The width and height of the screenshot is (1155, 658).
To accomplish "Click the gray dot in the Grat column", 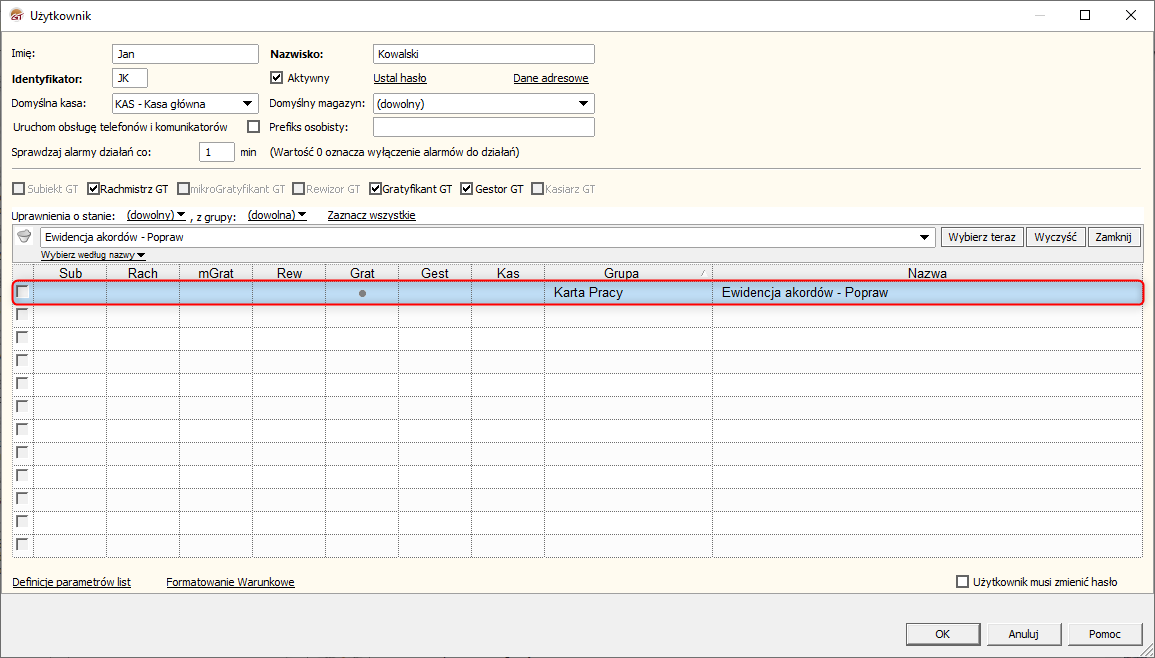I will coord(362,293).
